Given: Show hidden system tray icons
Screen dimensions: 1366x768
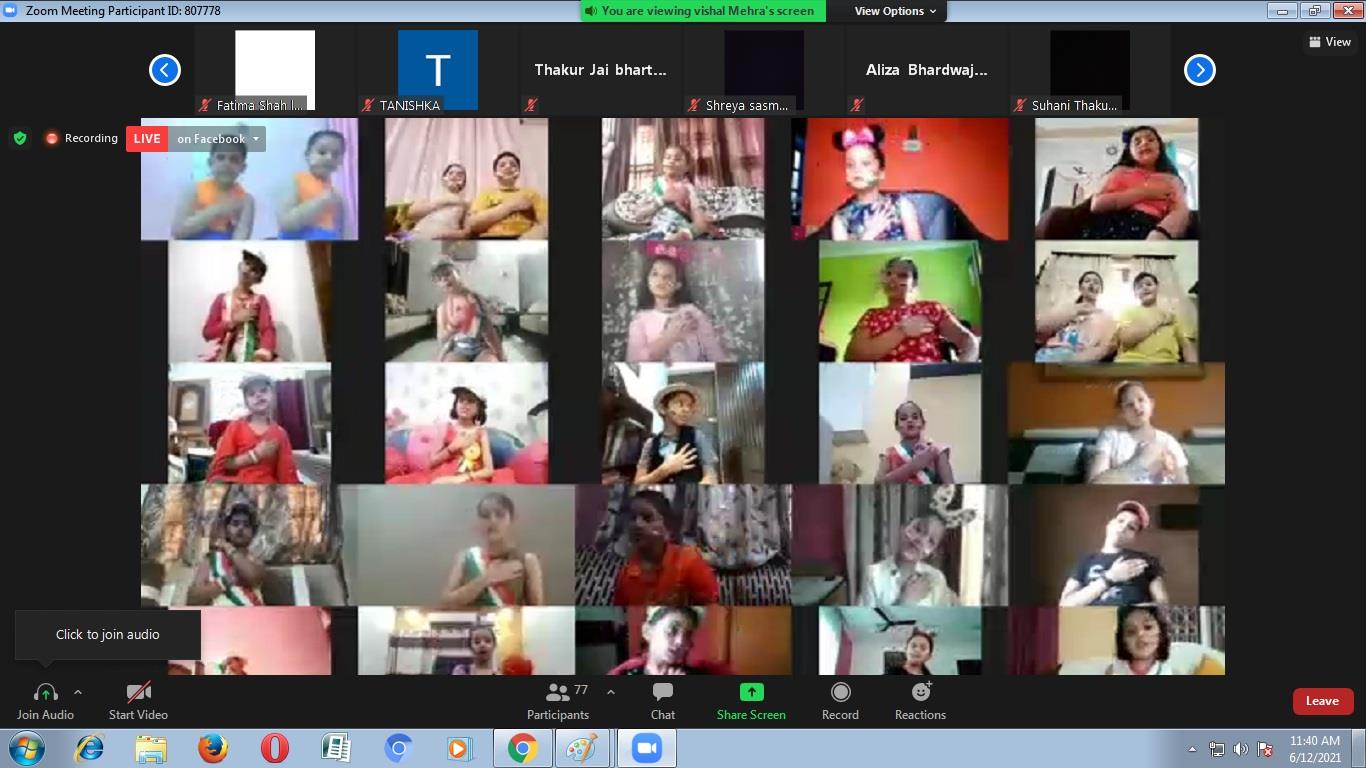Looking at the screenshot, I should coord(1192,749).
